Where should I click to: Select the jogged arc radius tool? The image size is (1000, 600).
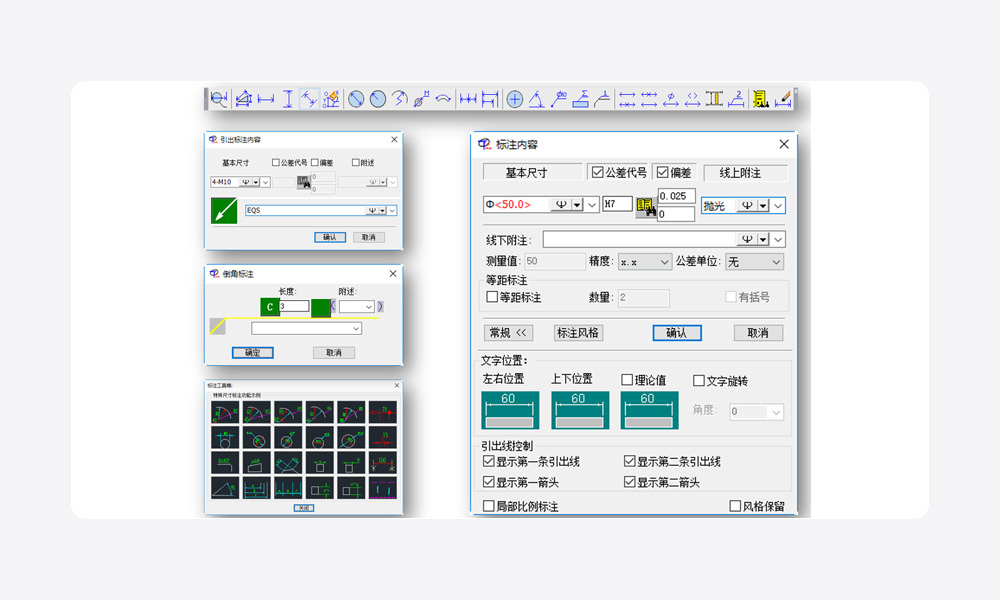coord(400,99)
